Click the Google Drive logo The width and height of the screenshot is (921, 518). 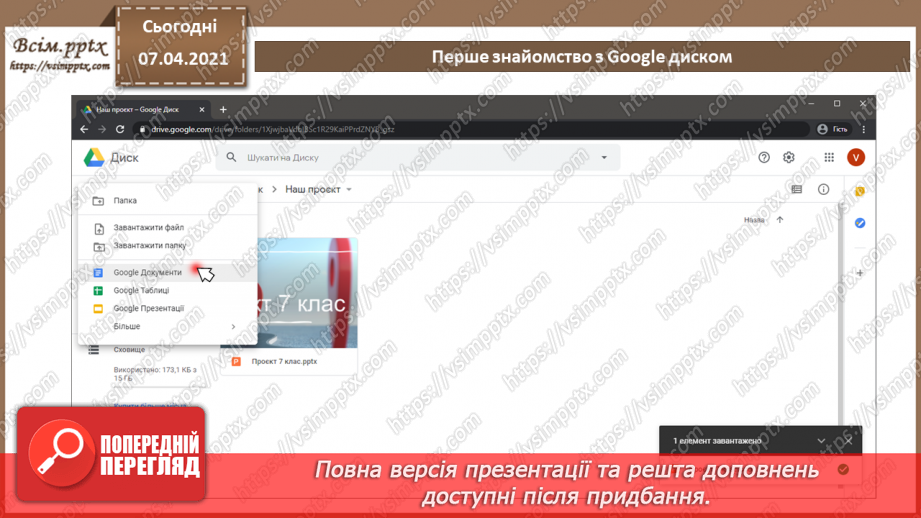pyautogui.click(x=93, y=157)
